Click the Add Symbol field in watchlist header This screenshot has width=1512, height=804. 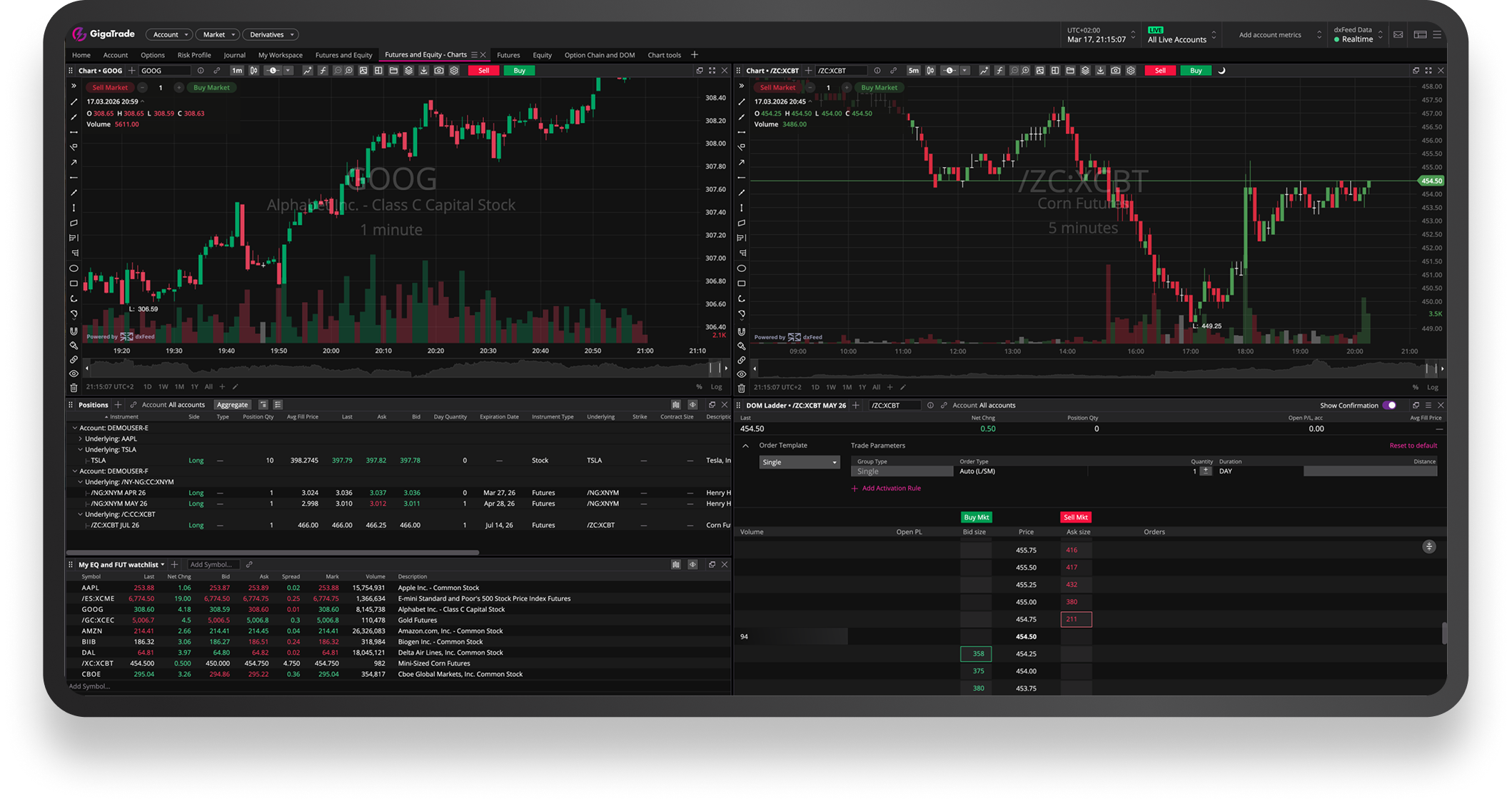click(213, 565)
